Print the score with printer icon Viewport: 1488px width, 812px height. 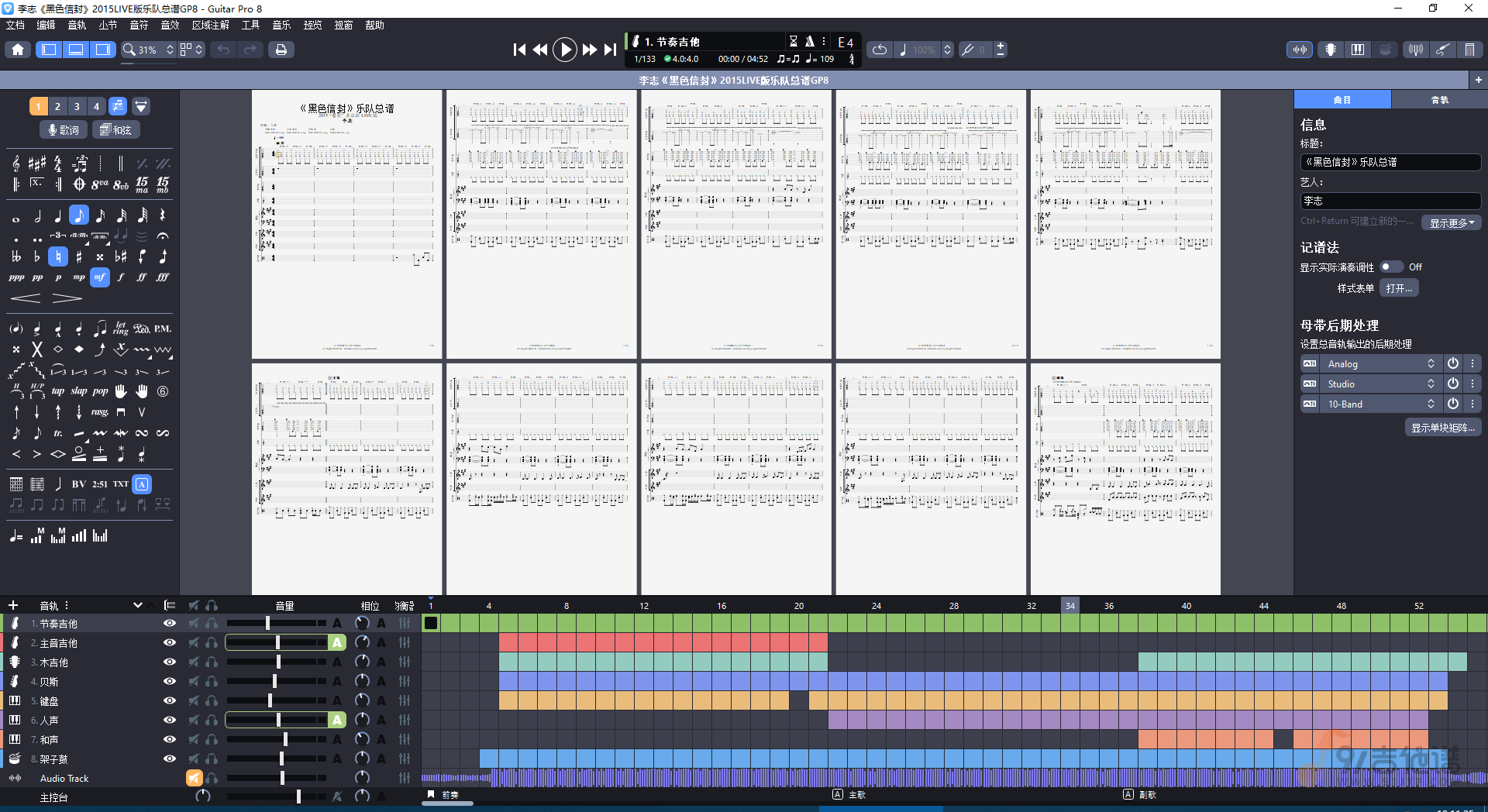[x=281, y=50]
